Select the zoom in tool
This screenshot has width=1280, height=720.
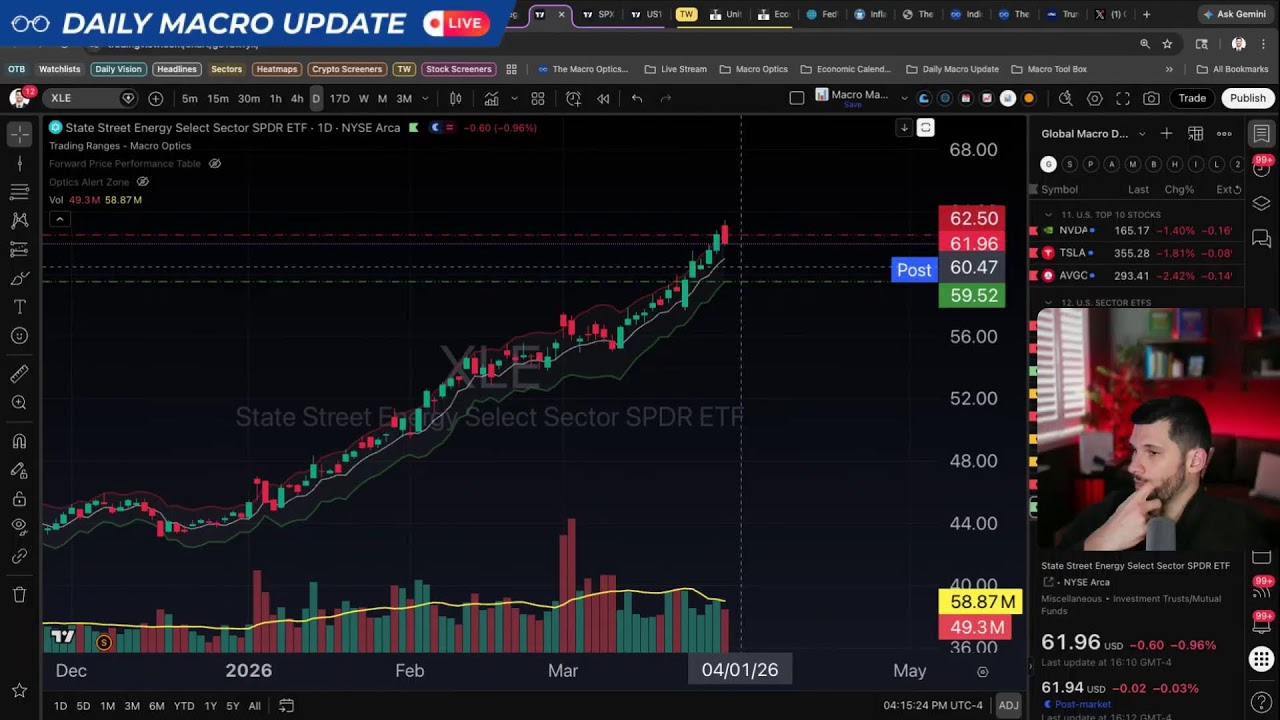19,403
